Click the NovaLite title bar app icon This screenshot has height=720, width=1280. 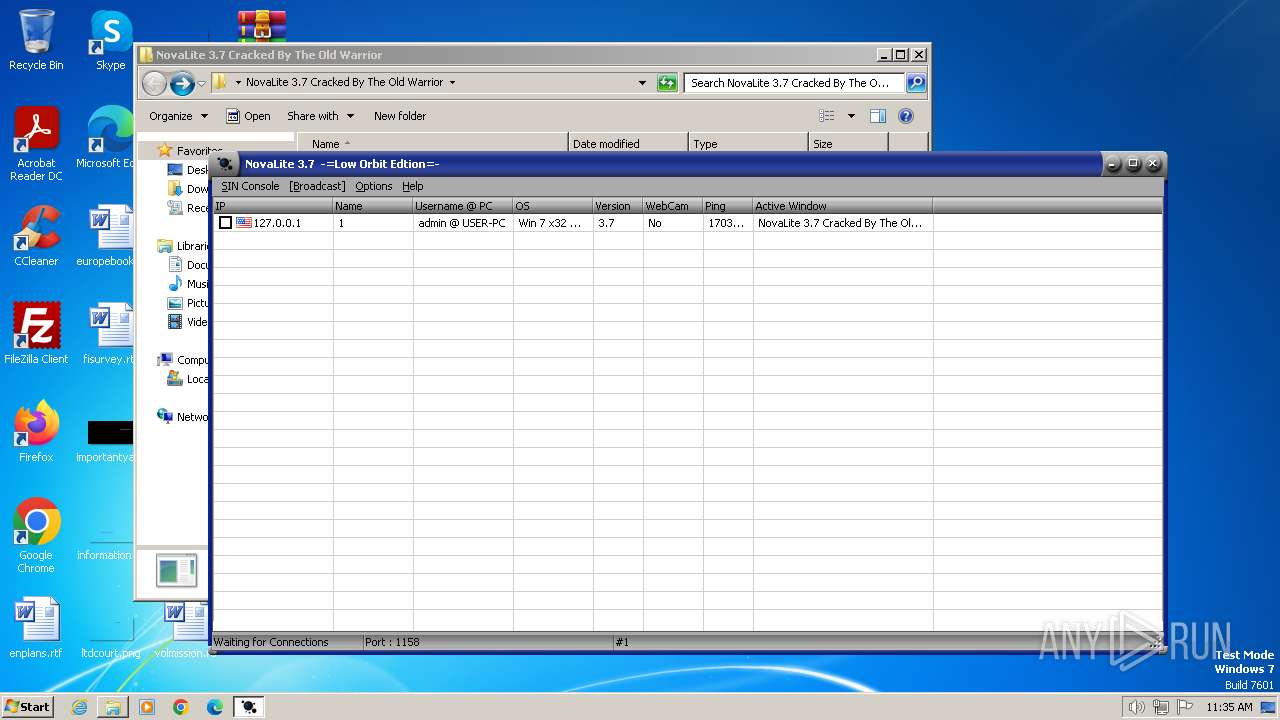[x=226, y=164]
